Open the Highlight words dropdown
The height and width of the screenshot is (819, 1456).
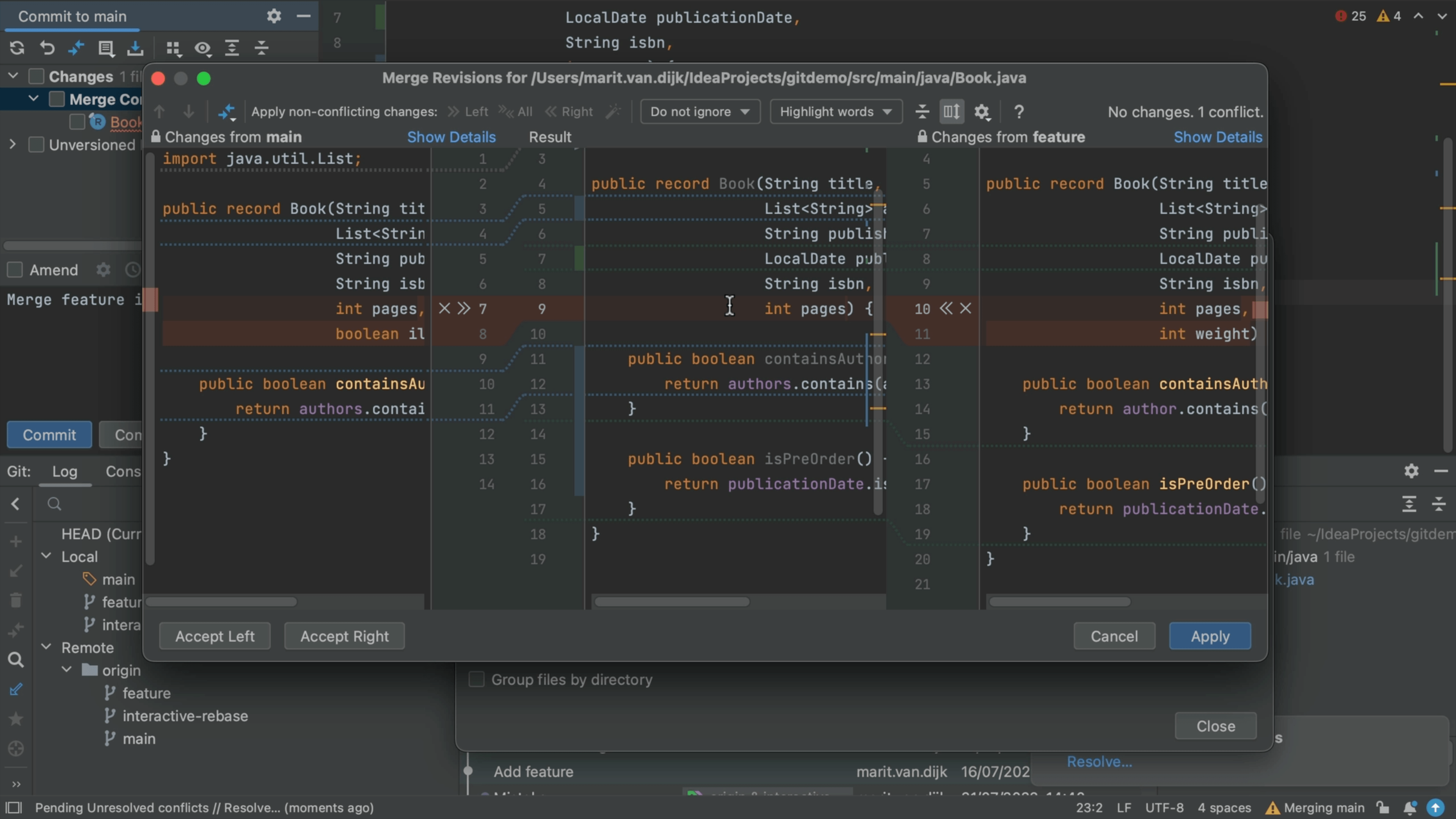[x=835, y=111]
